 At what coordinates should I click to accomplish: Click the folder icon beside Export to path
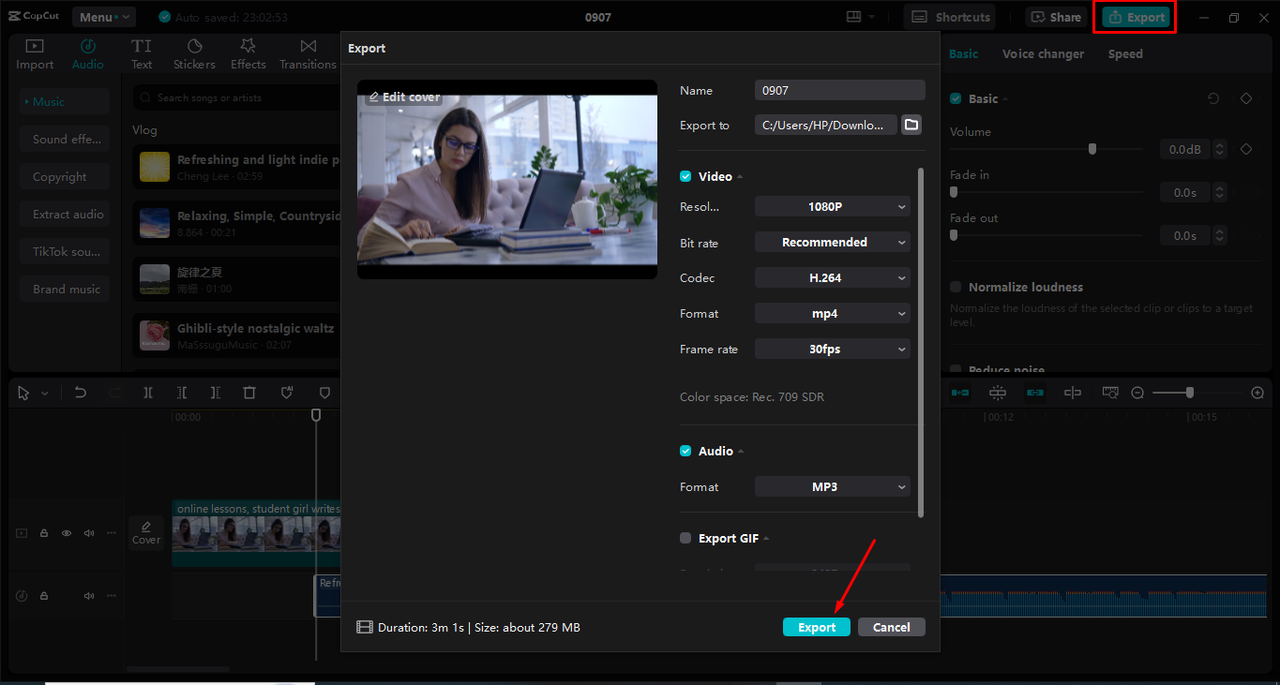pyautogui.click(x=911, y=125)
